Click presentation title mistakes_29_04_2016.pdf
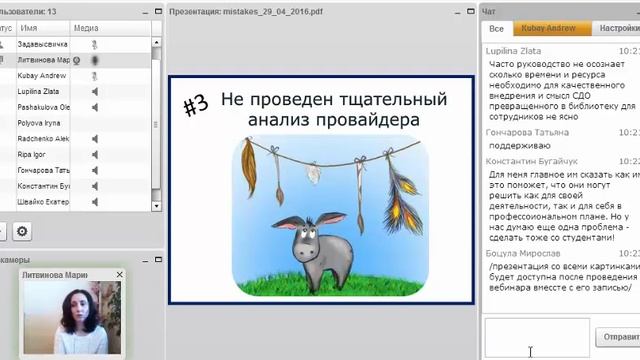Screen dimensions: 640x360 pyautogui.click(x=273, y=12)
